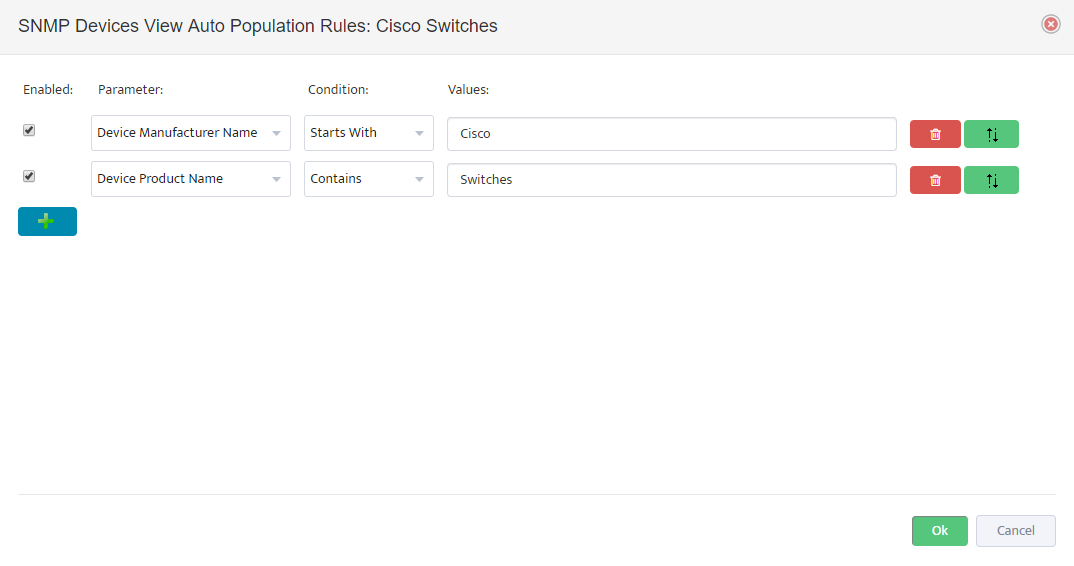
Task: Edit the Switches value field
Action: (672, 180)
